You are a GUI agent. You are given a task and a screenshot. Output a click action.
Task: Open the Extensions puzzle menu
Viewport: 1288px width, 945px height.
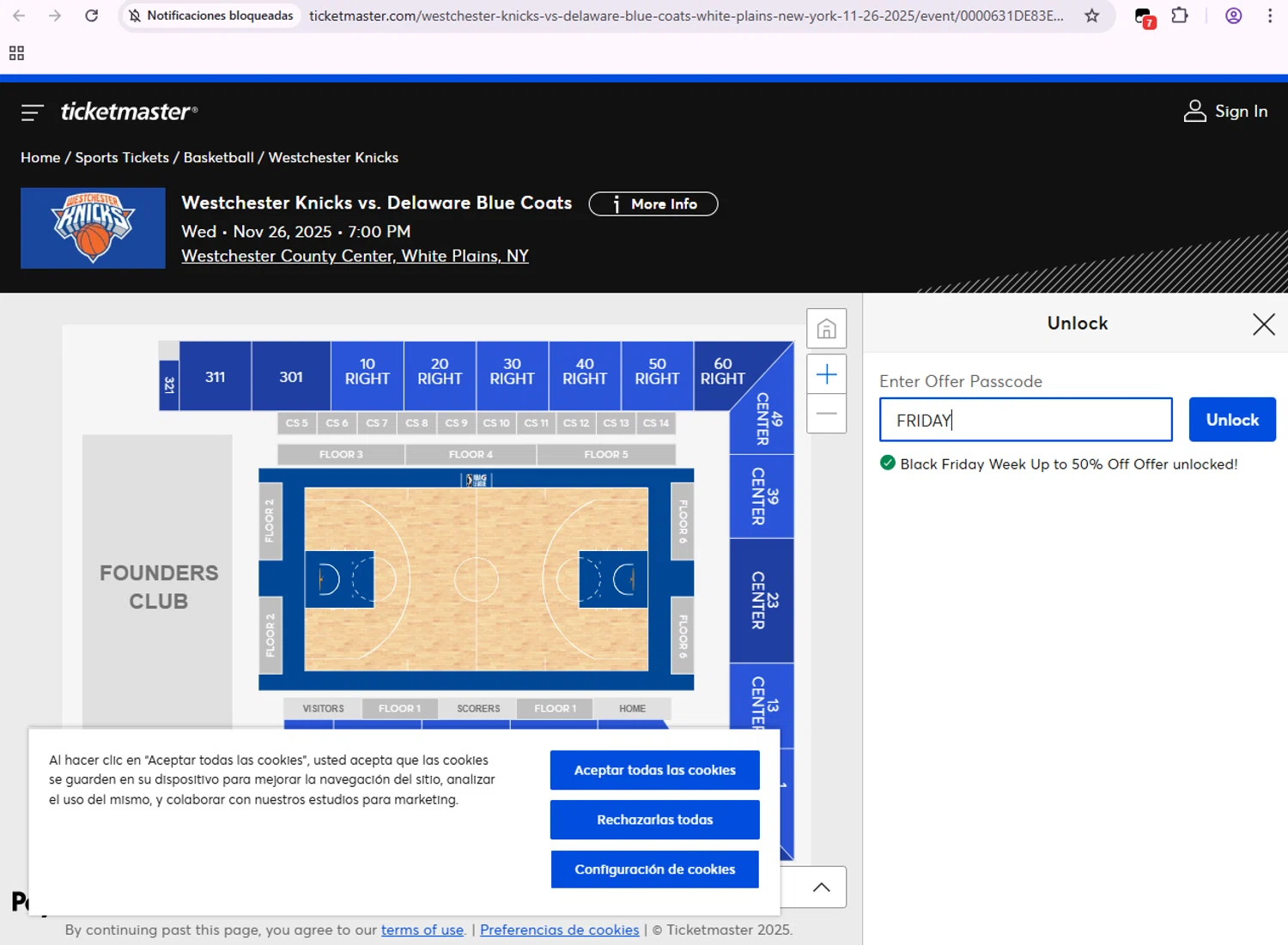click(x=1180, y=15)
